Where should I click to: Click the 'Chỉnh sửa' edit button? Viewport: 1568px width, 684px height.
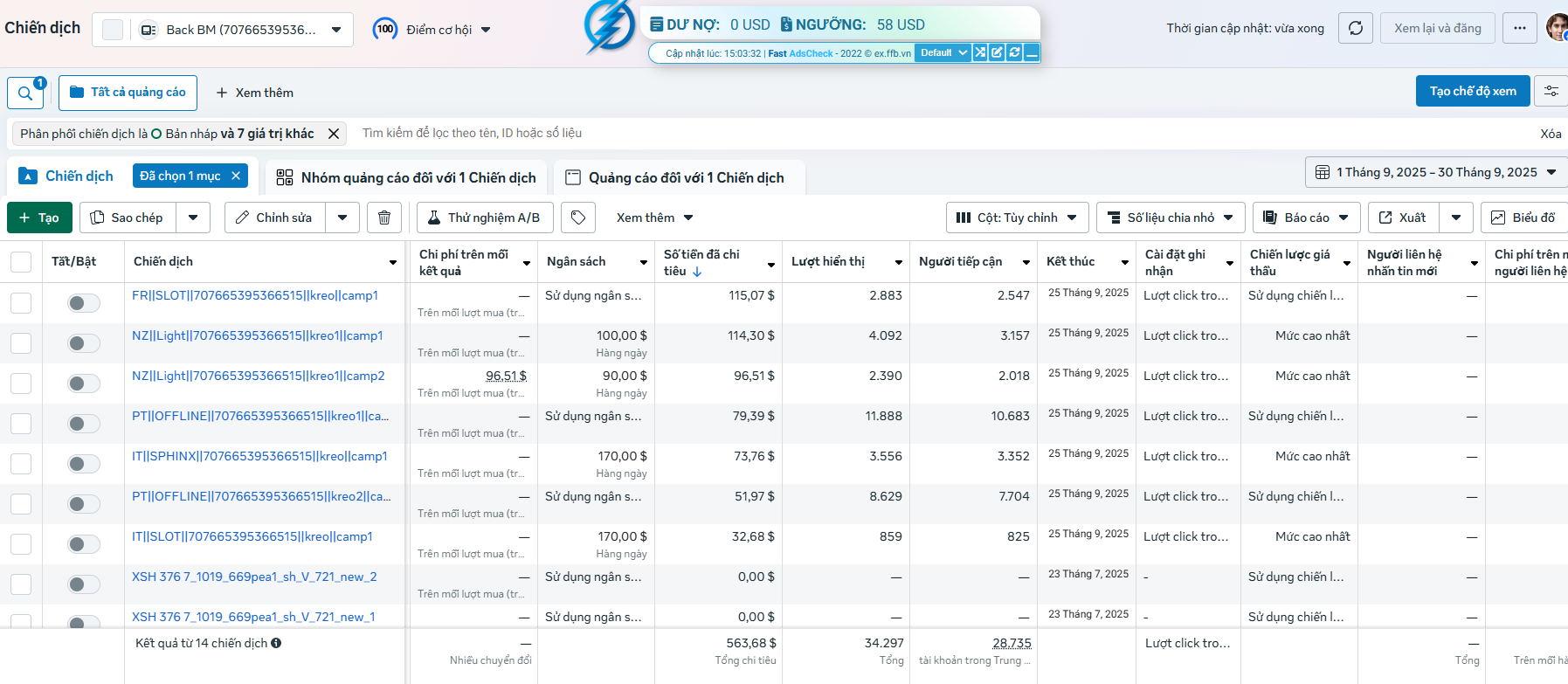(x=275, y=218)
